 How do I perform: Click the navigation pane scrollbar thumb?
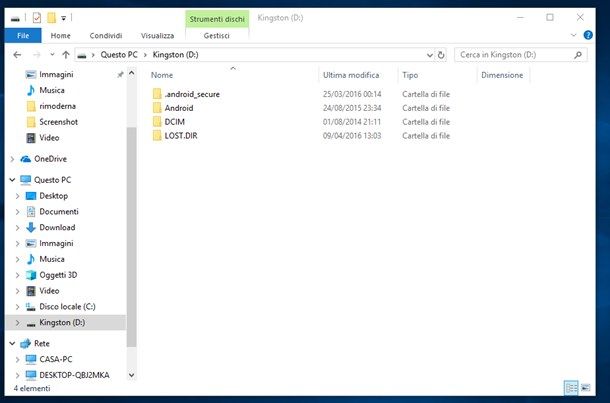131,237
